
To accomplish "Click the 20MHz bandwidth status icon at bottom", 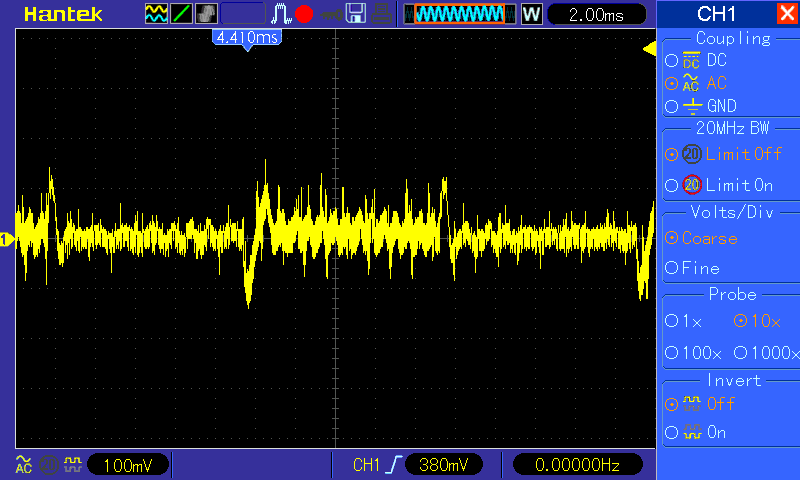I will point(49,465).
